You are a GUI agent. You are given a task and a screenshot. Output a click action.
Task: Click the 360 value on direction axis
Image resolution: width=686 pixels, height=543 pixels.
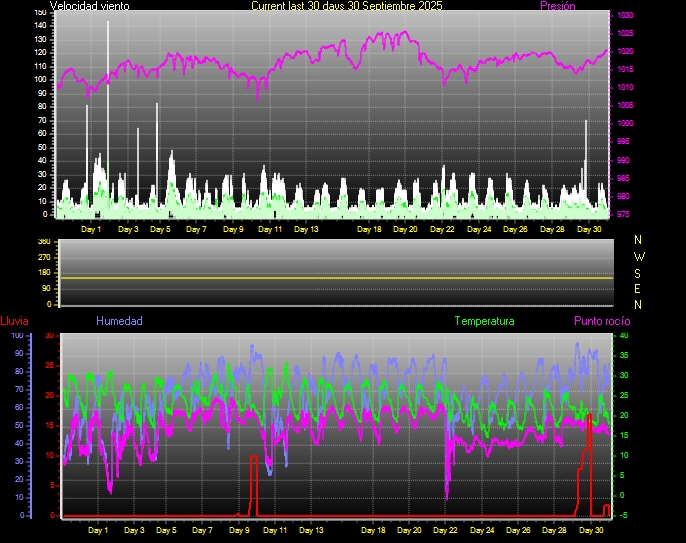tap(43, 243)
